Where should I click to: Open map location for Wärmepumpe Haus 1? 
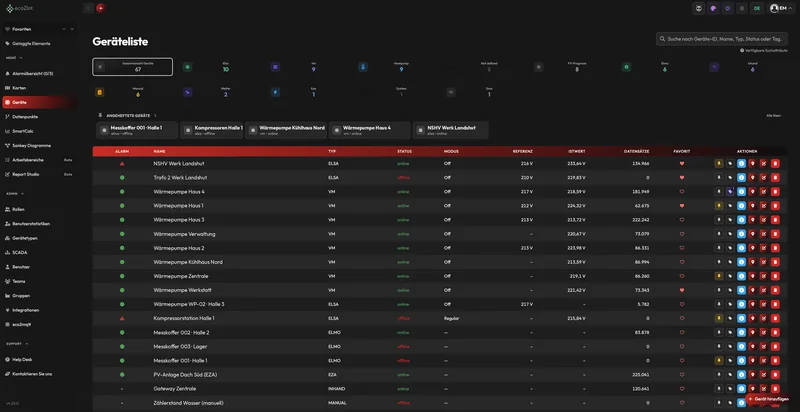(x=753, y=205)
